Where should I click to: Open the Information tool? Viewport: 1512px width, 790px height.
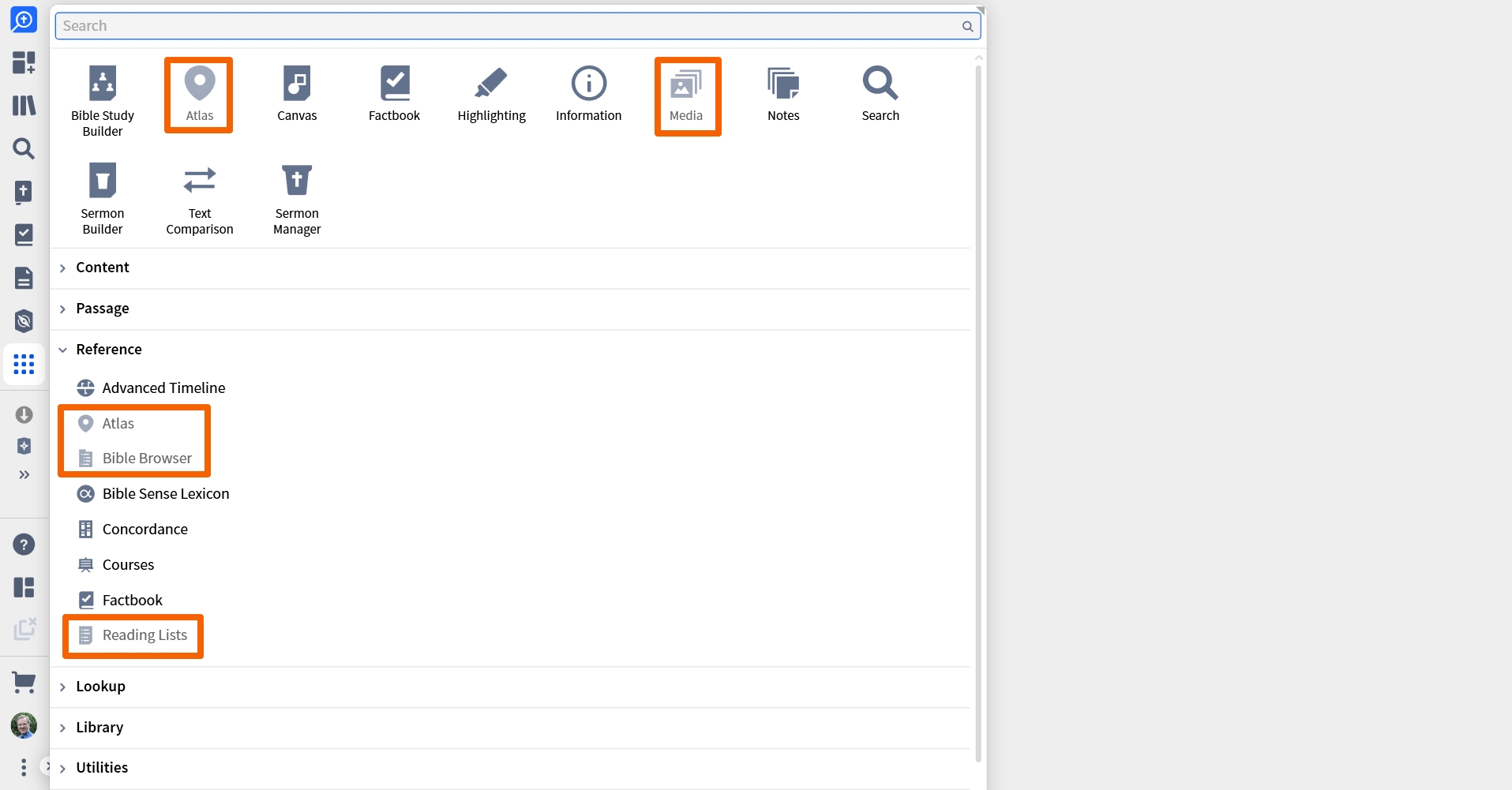(589, 94)
